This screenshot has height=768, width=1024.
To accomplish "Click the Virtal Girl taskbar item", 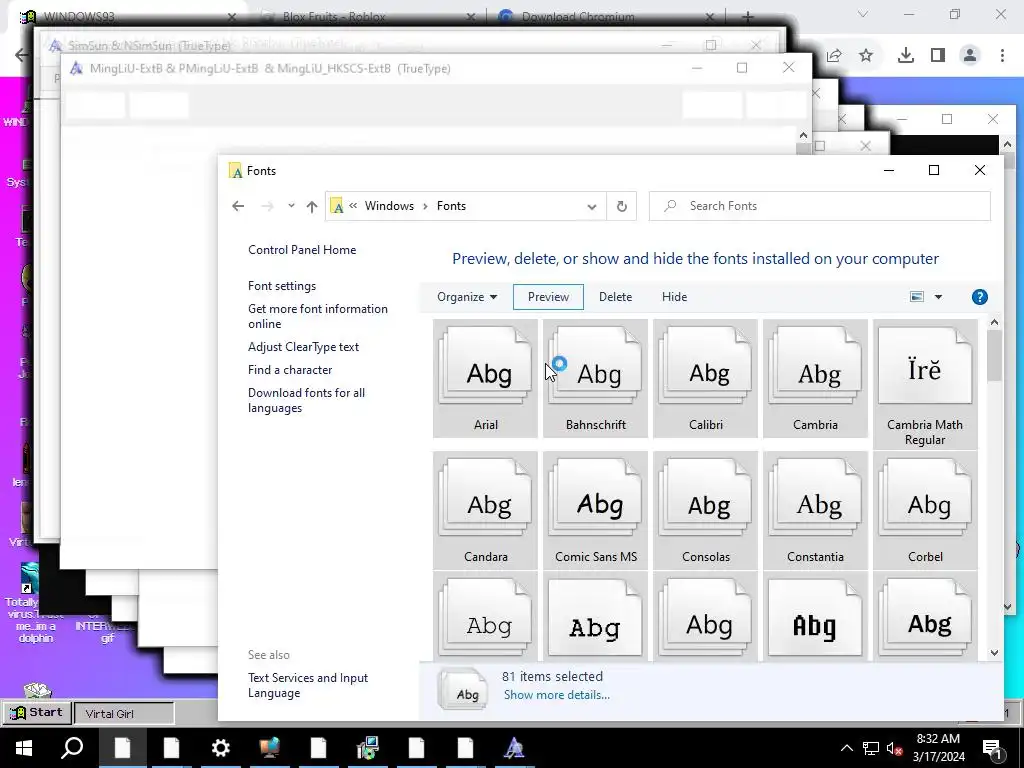I will (x=124, y=713).
